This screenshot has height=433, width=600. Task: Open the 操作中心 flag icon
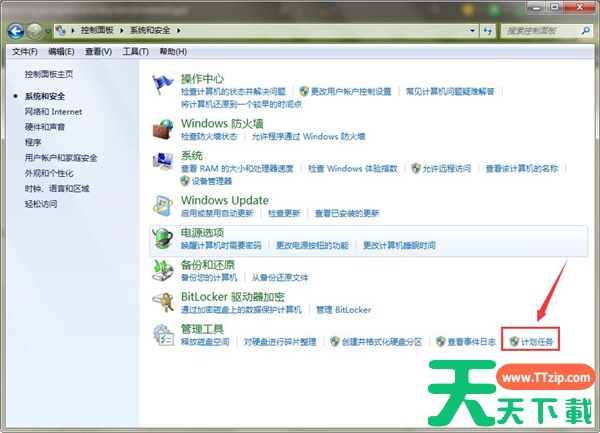pyautogui.click(x=164, y=85)
